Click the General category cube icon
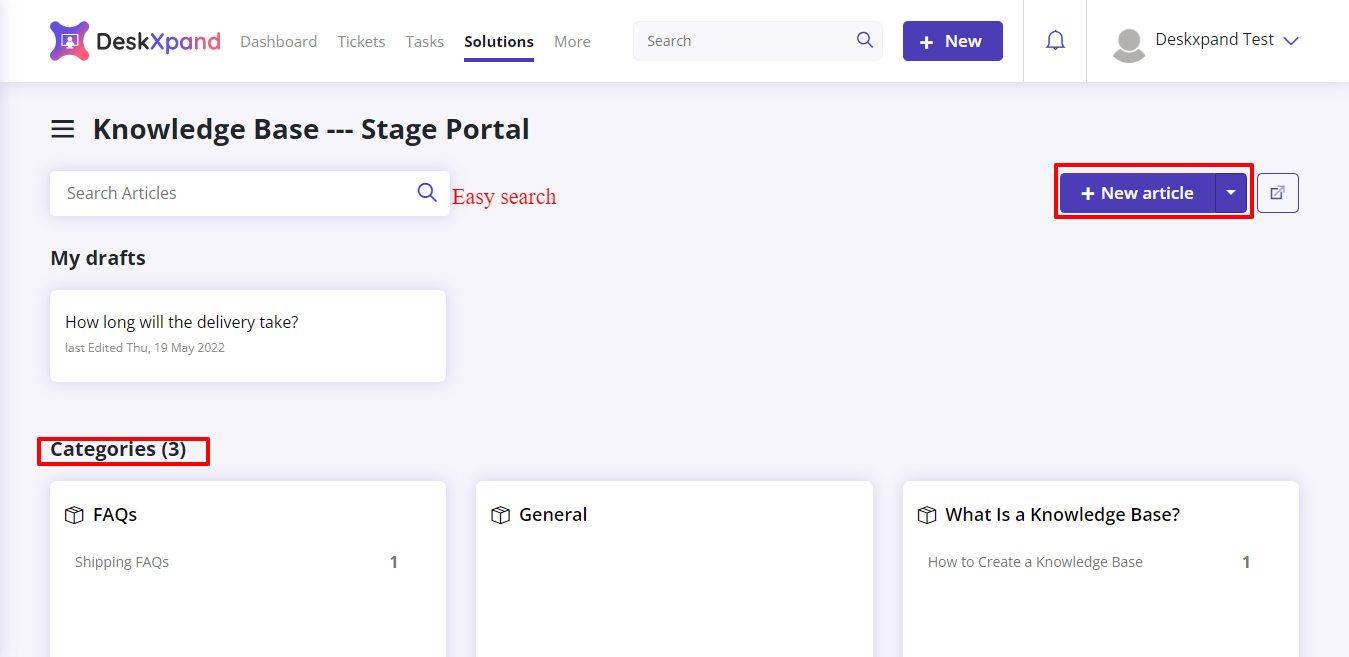 tap(500, 514)
